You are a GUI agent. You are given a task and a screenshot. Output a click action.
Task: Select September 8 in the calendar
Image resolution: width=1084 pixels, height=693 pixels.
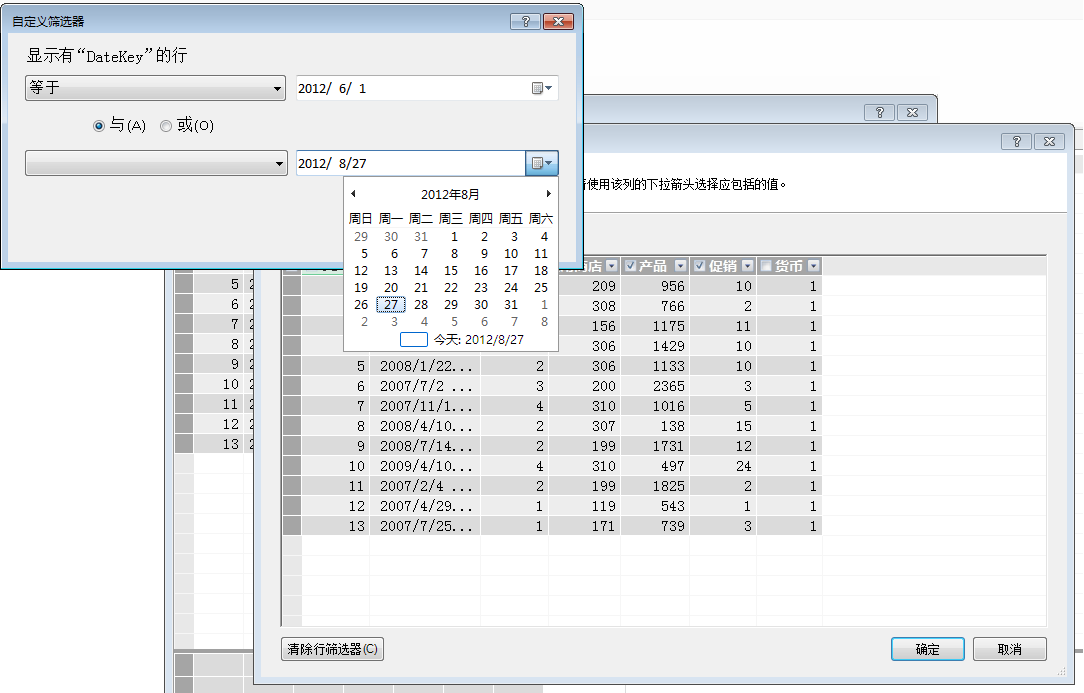pyautogui.click(x=544, y=322)
